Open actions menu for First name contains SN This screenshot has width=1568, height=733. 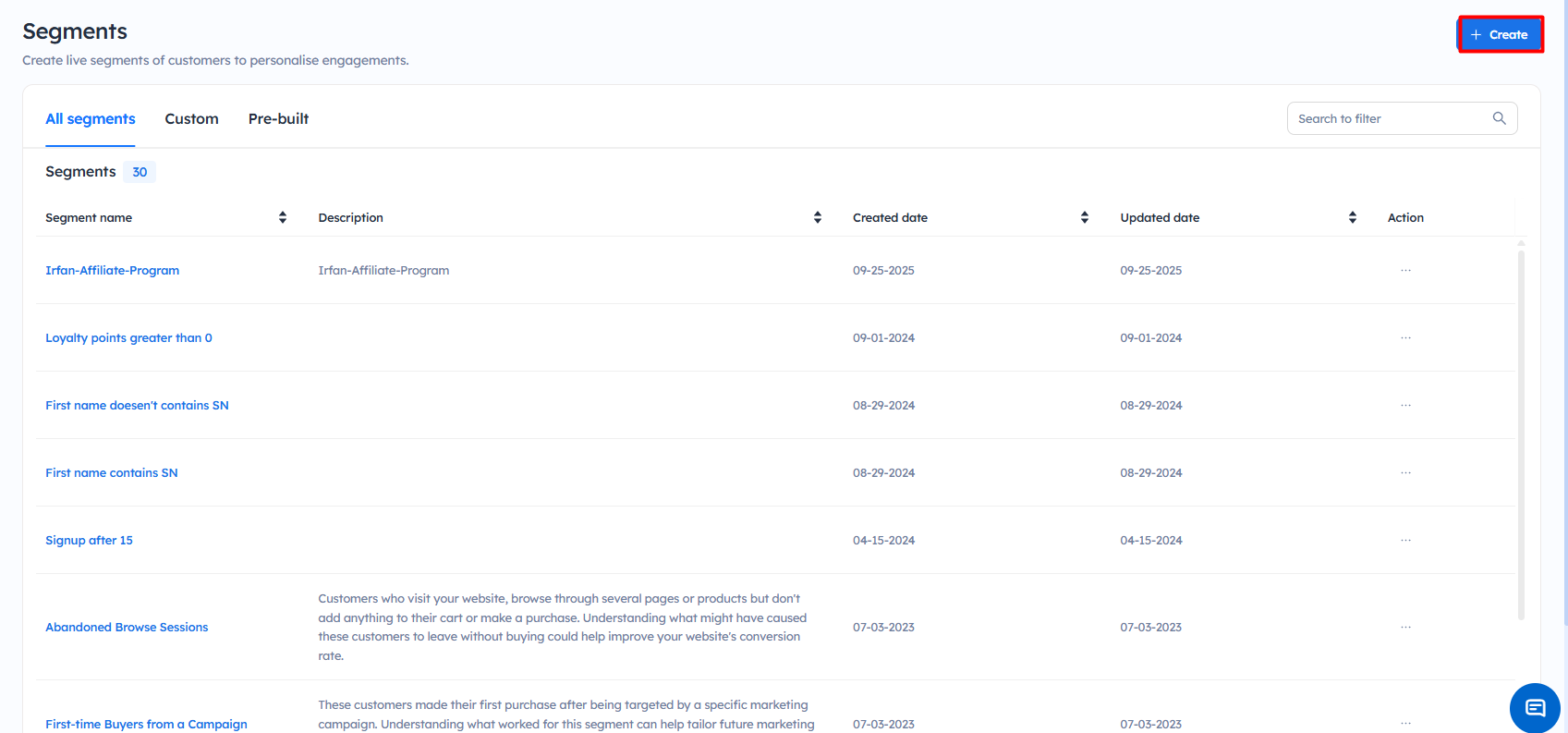coord(1404,473)
